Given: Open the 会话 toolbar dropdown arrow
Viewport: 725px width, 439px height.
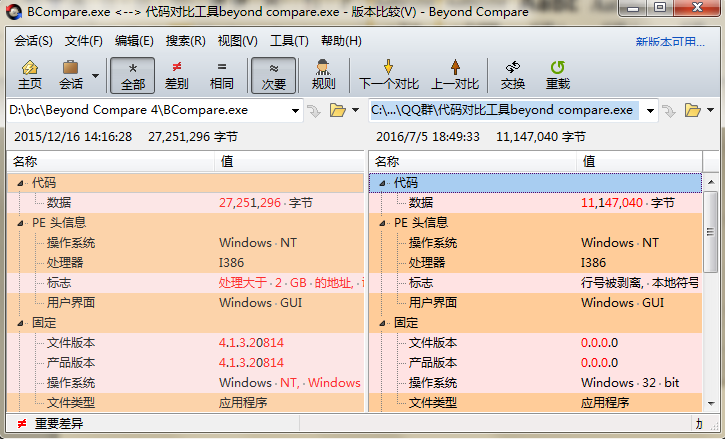Looking at the screenshot, I should tap(95, 75).
